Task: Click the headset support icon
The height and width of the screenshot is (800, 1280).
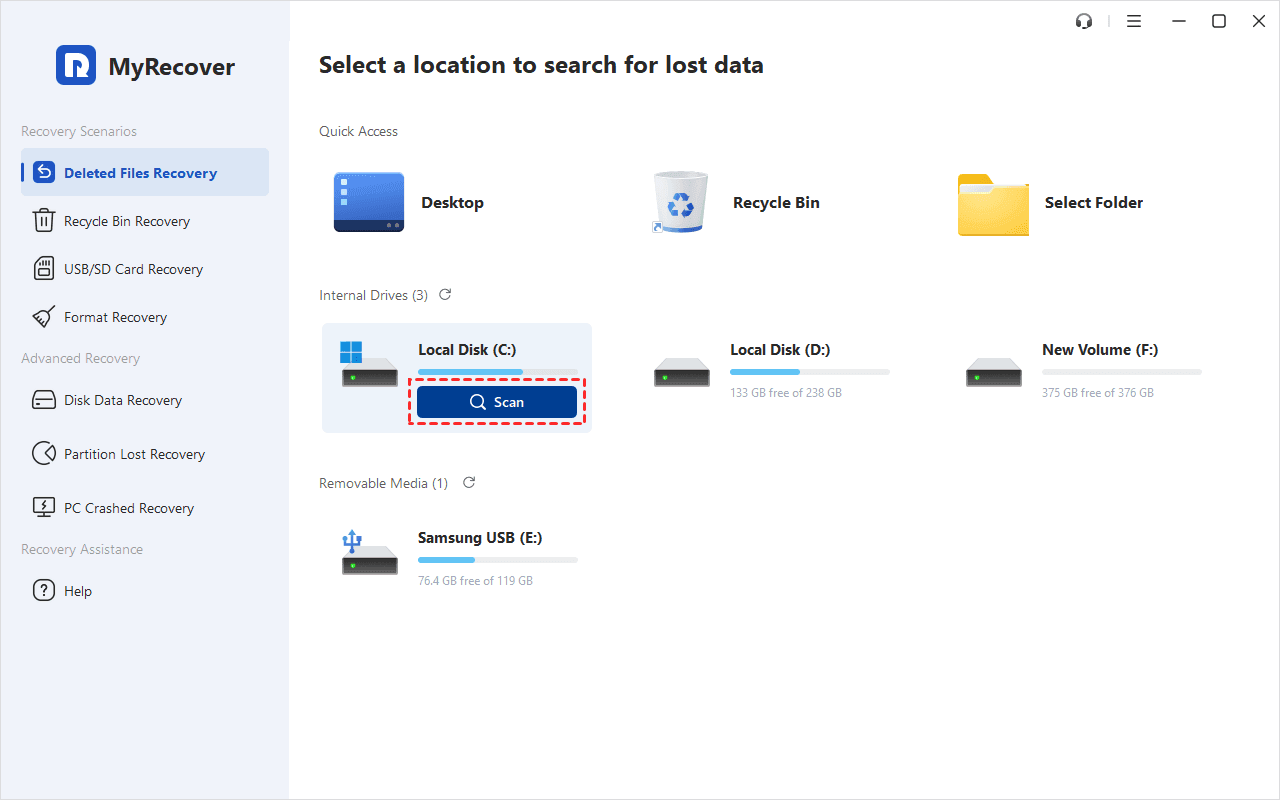Action: pyautogui.click(x=1084, y=20)
